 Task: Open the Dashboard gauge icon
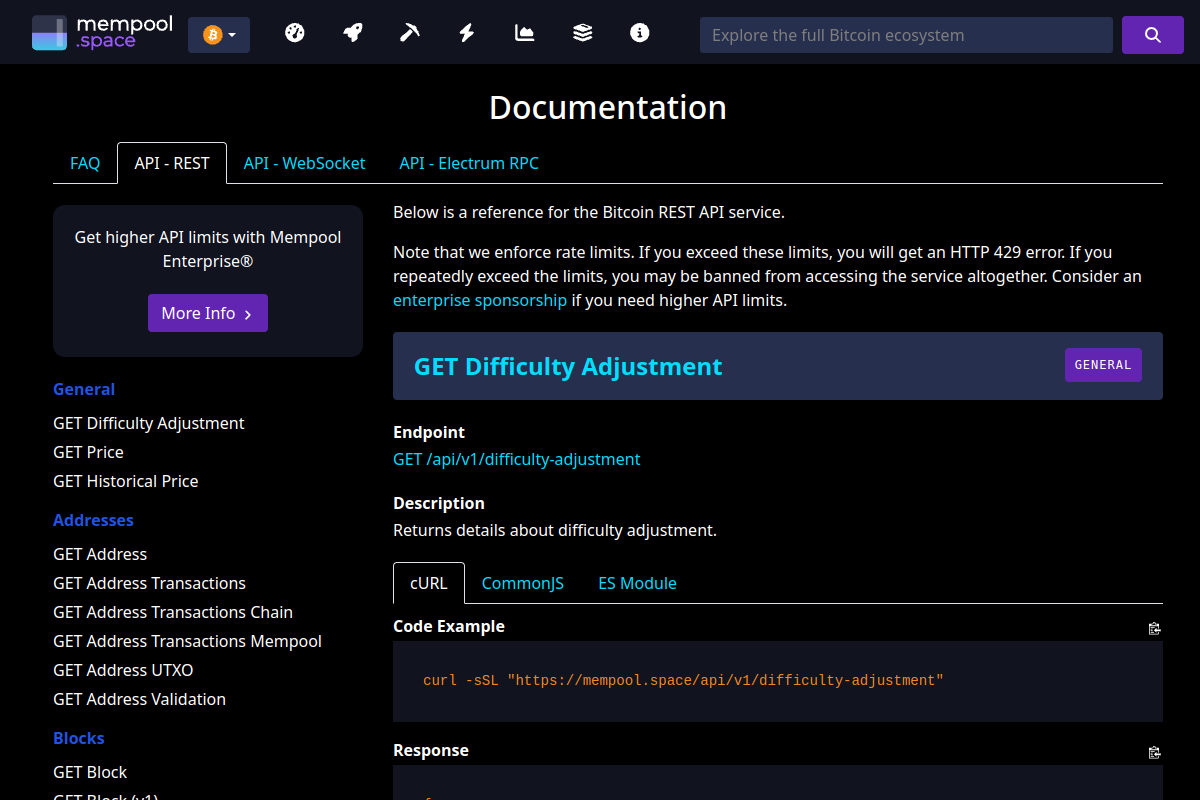294,33
